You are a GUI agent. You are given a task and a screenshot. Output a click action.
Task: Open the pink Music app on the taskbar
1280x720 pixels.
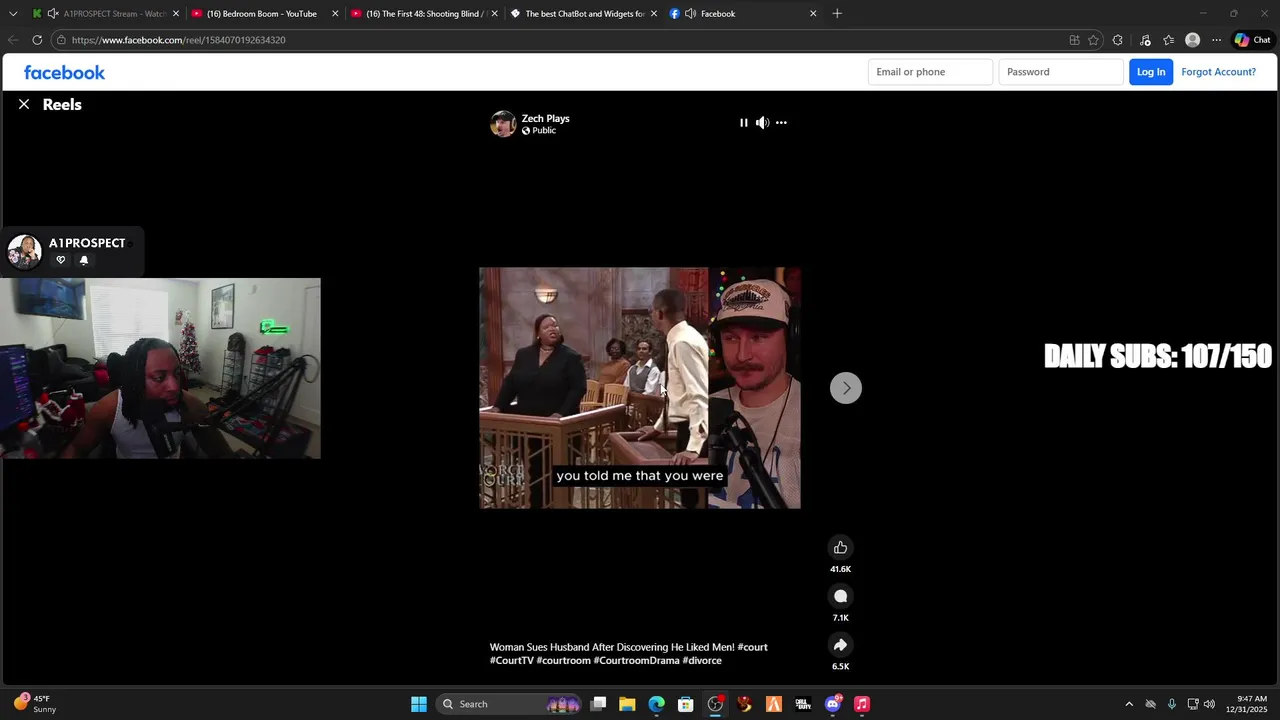(x=862, y=704)
